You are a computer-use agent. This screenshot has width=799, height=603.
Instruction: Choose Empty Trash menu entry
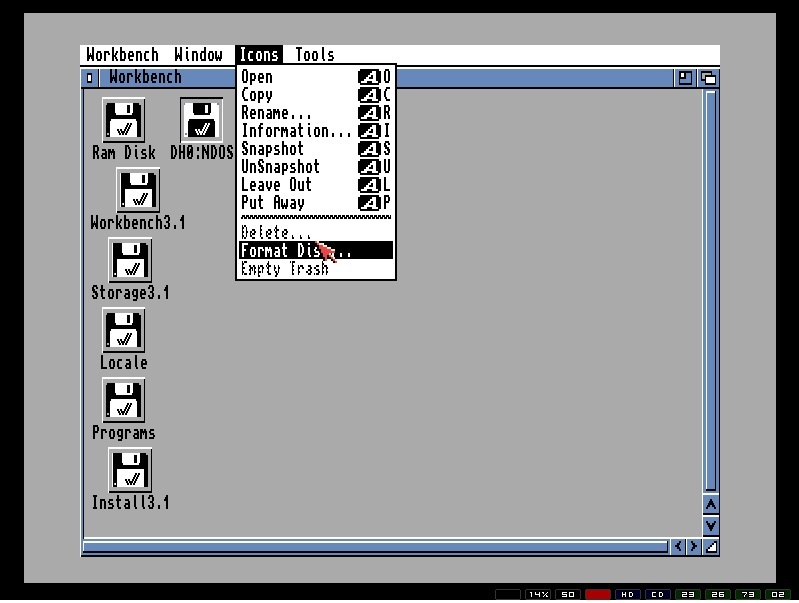316,268
